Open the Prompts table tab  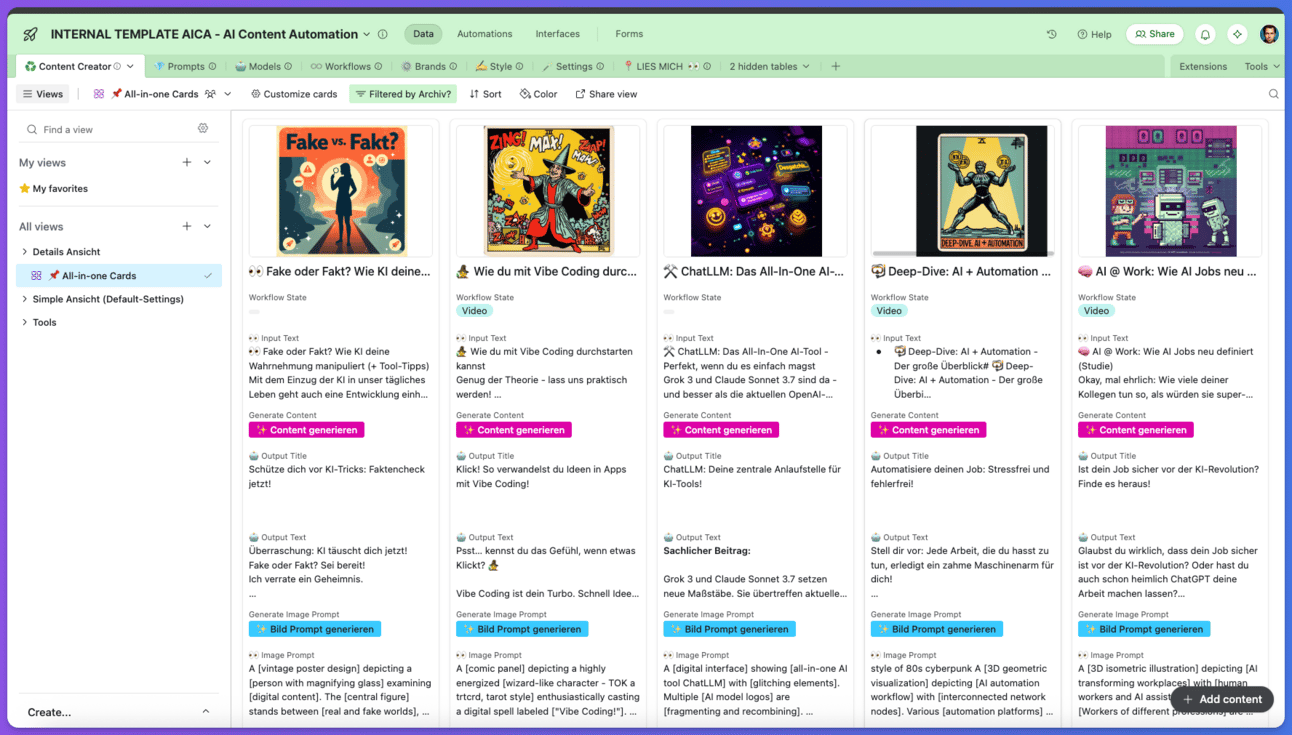185,67
